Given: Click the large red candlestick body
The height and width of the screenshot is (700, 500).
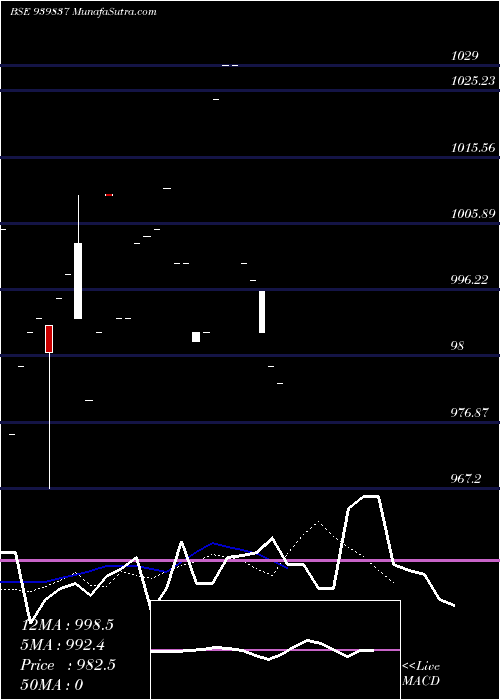Looking at the screenshot, I should (x=49, y=339).
